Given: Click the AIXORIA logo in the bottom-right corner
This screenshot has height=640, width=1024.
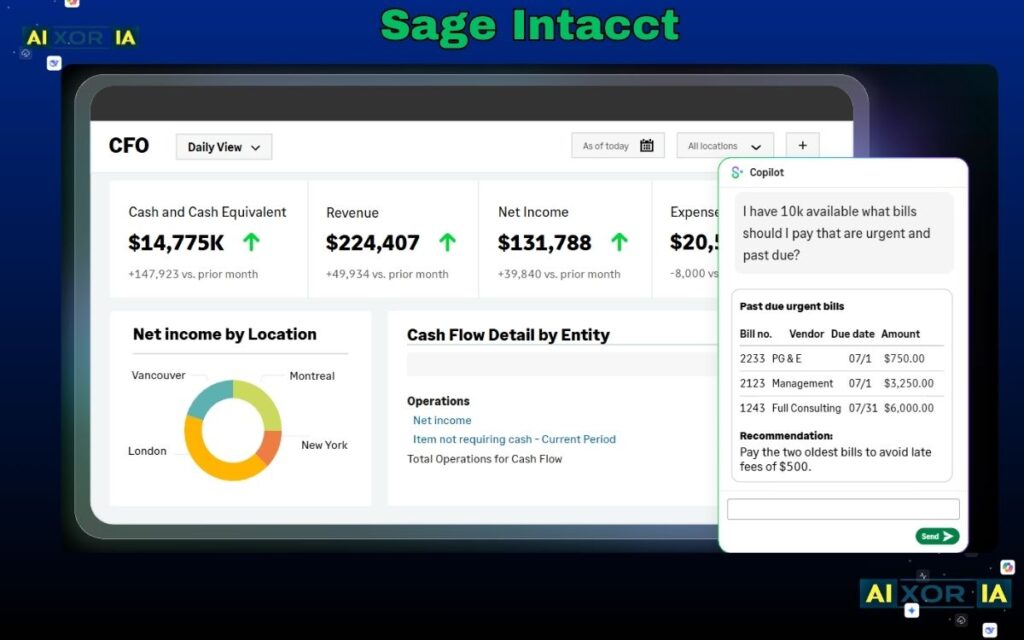Looking at the screenshot, I should pyautogui.click(x=935, y=594).
